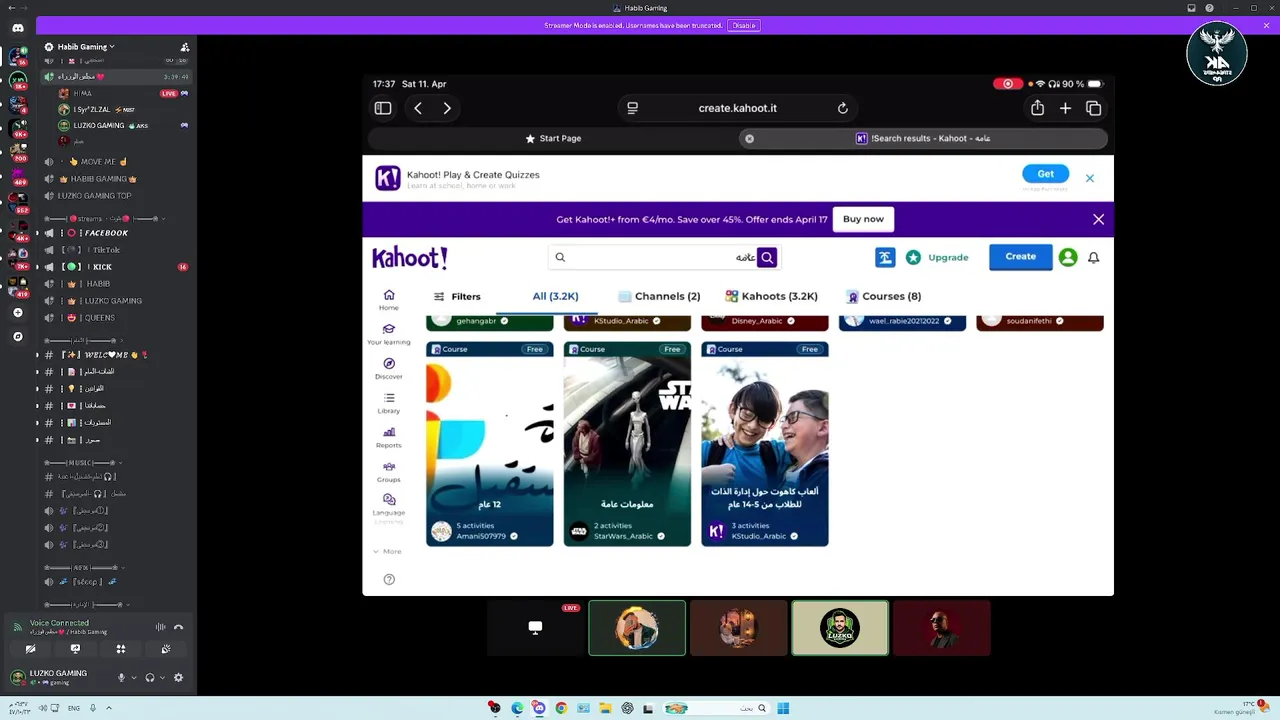1280x720 pixels.
Task: Open the green profile avatar menu
Action: 1068,257
